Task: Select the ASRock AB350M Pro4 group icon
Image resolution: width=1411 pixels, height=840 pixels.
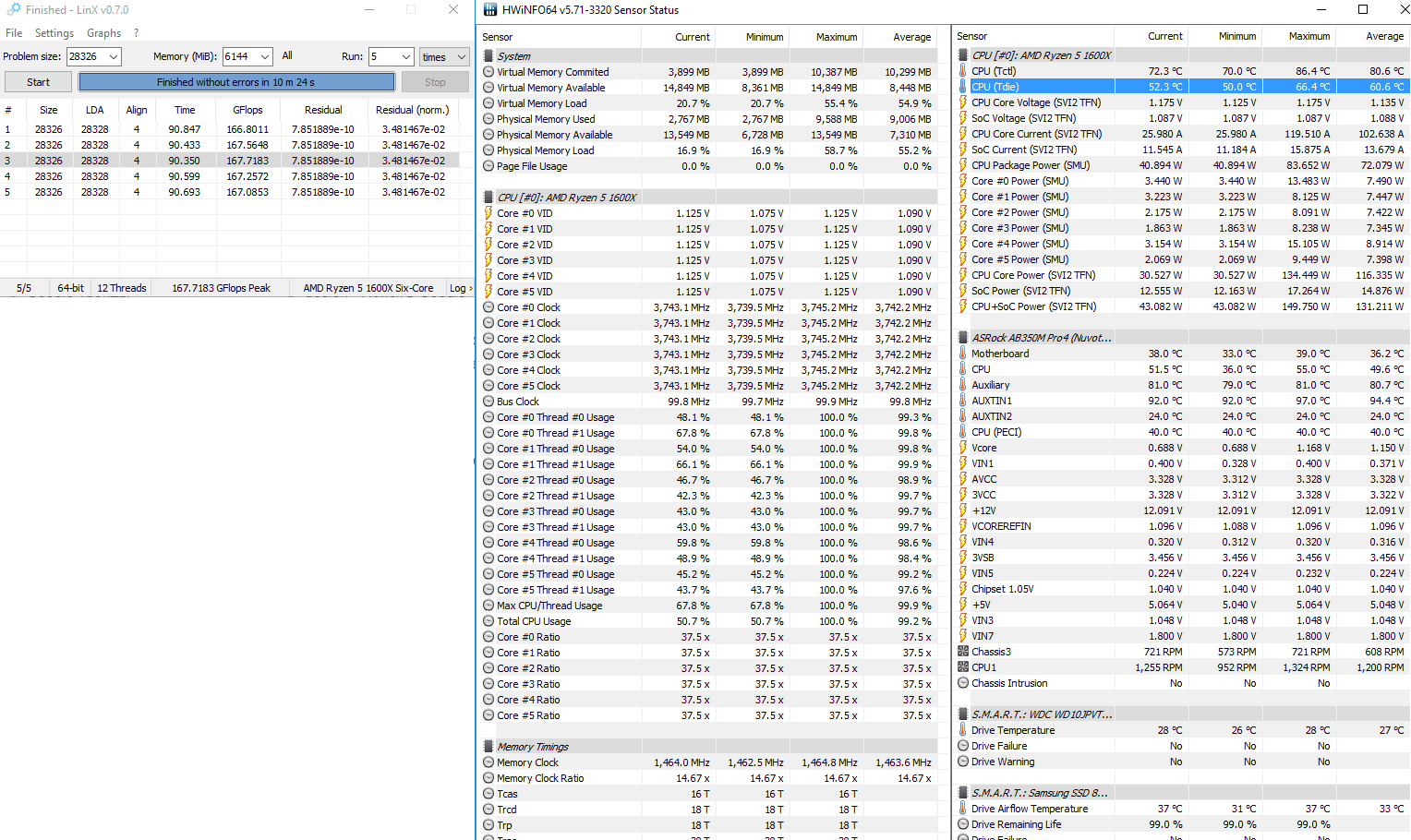Action: (x=963, y=338)
